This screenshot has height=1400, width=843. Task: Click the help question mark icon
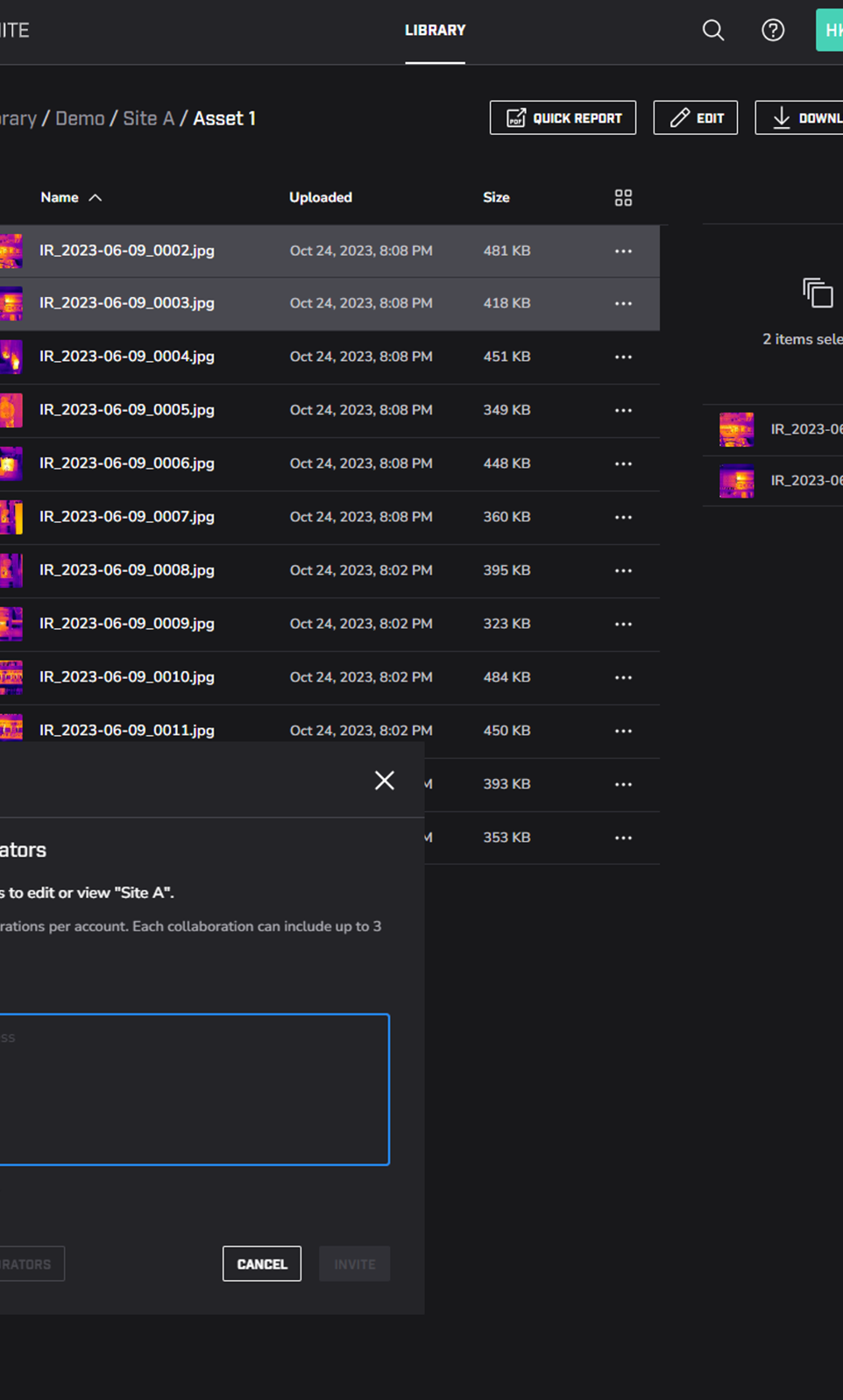(773, 31)
